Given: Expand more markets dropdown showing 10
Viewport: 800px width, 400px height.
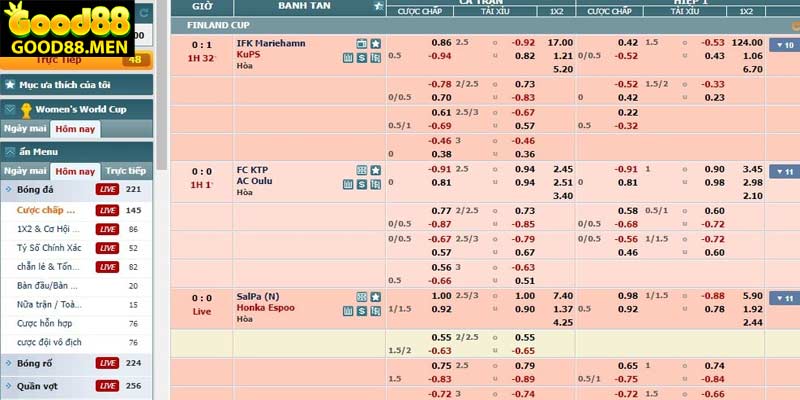Looking at the screenshot, I should coord(784,45).
